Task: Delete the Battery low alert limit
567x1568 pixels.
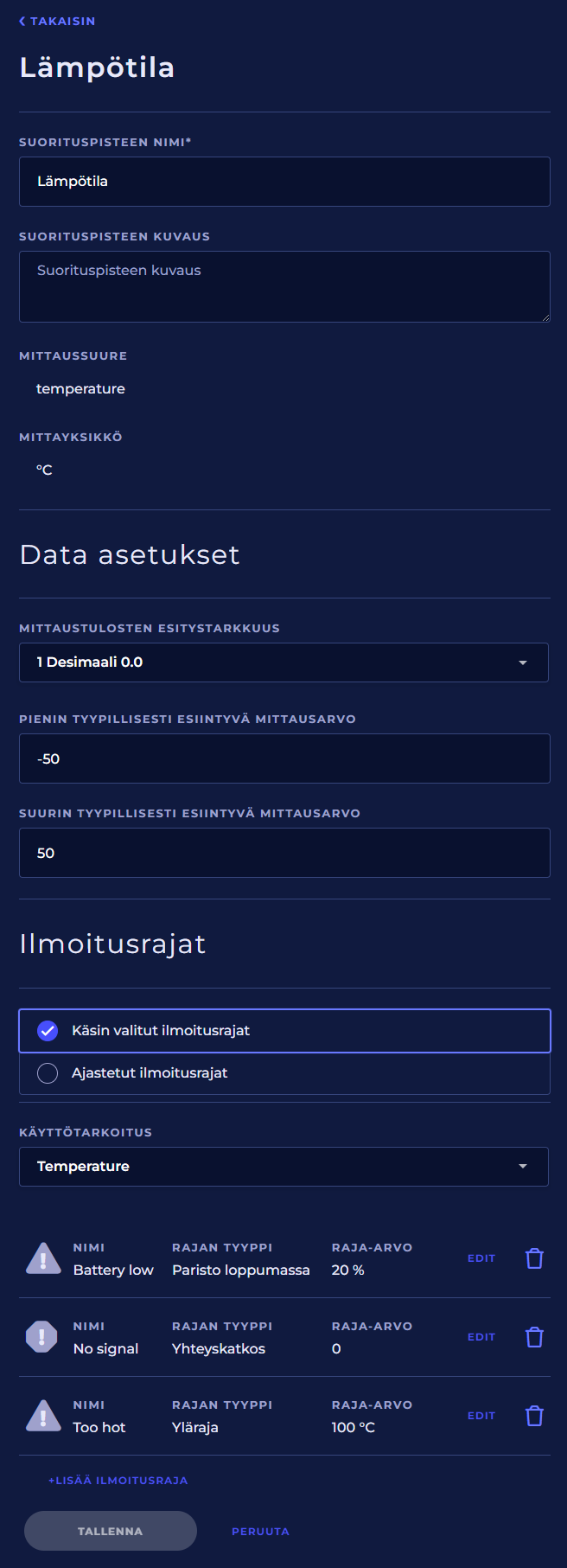Action: (534, 1258)
